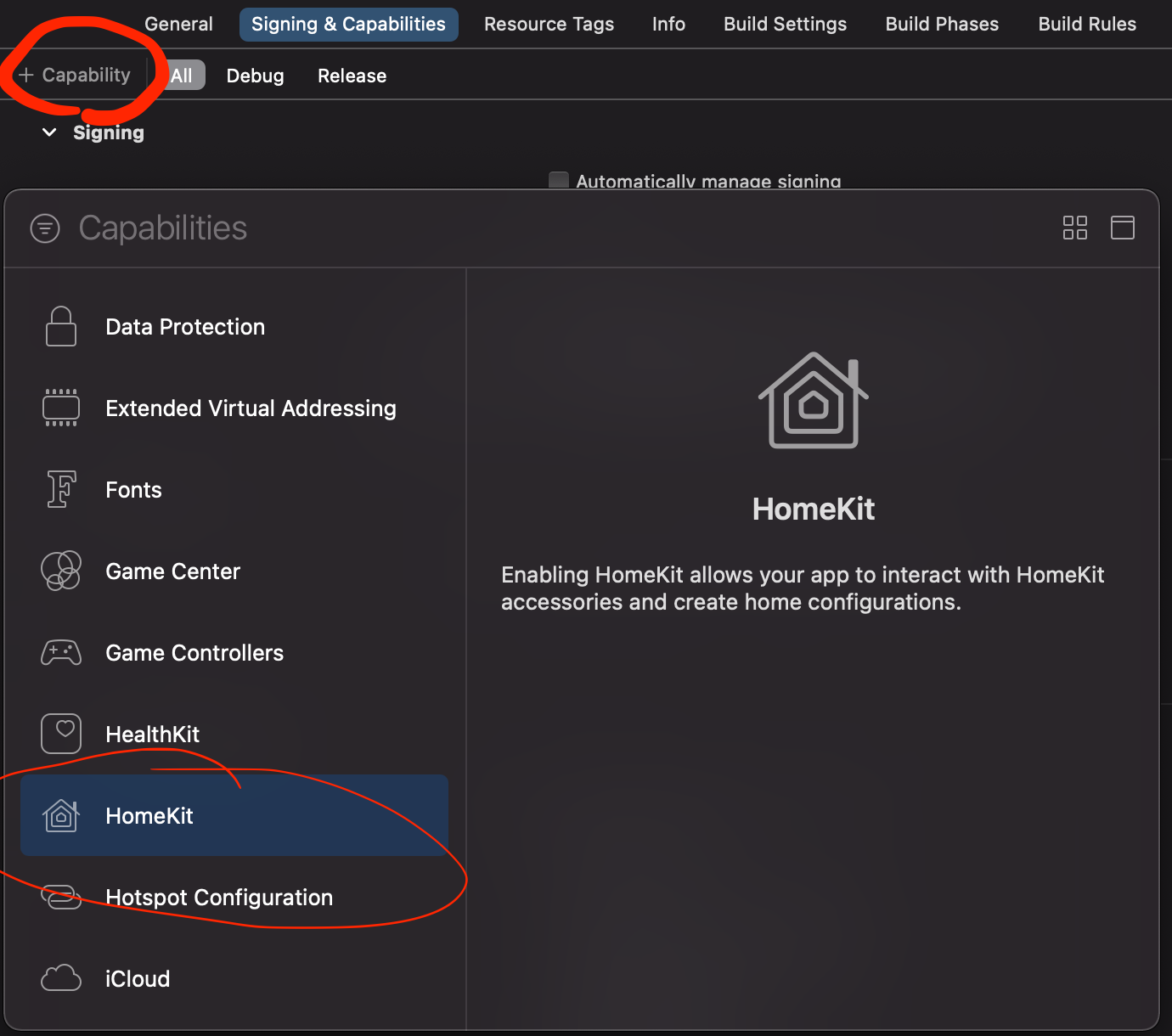Screen dimensions: 1172x1036
Task: Select Extended Virtual Addressing capability
Action: pyautogui.click(x=234, y=408)
